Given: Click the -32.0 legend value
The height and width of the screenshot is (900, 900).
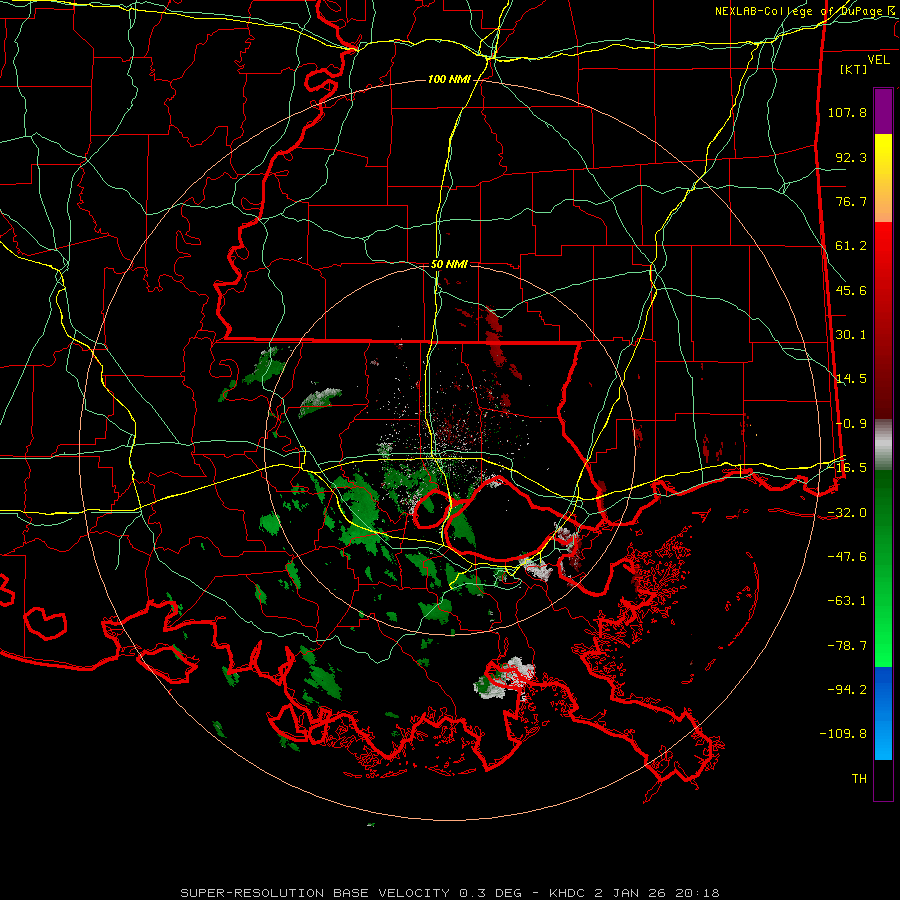Looking at the screenshot, I should tap(847, 513).
